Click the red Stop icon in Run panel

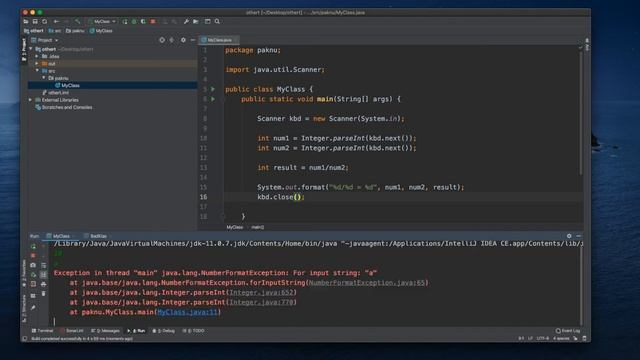(33, 256)
